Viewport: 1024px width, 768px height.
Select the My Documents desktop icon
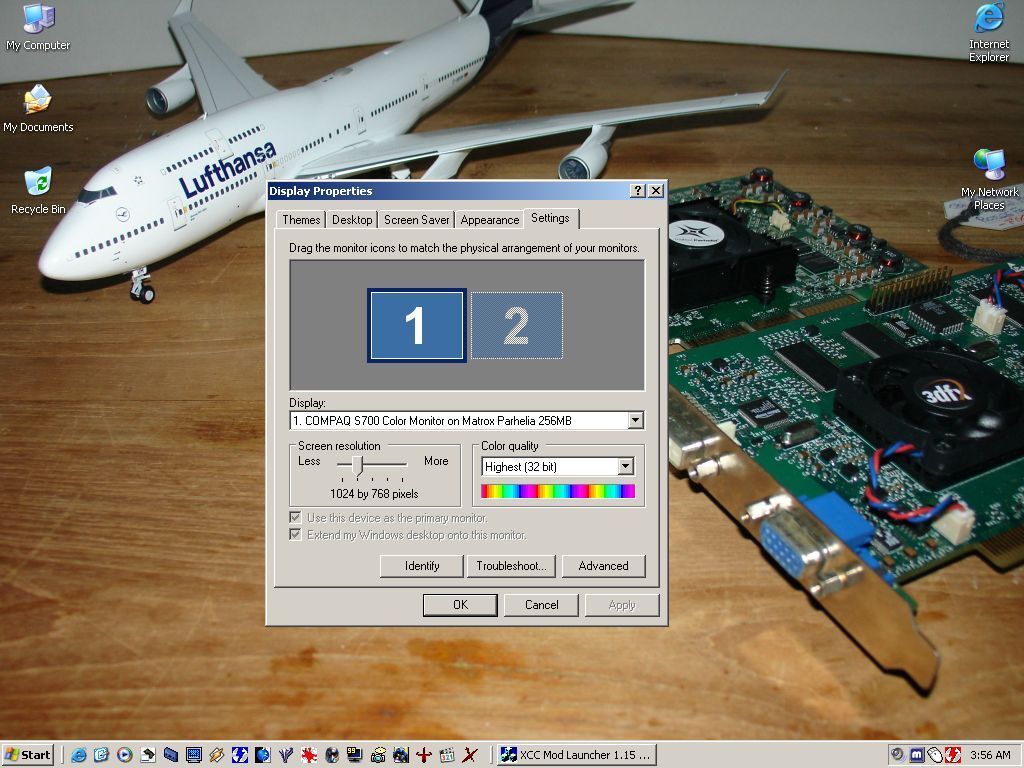tap(38, 109)
